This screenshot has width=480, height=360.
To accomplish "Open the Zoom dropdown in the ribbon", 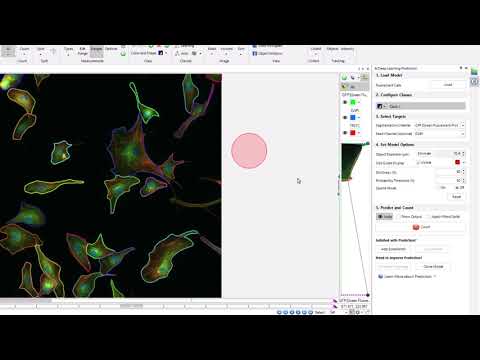I will [x=241, y=51].
